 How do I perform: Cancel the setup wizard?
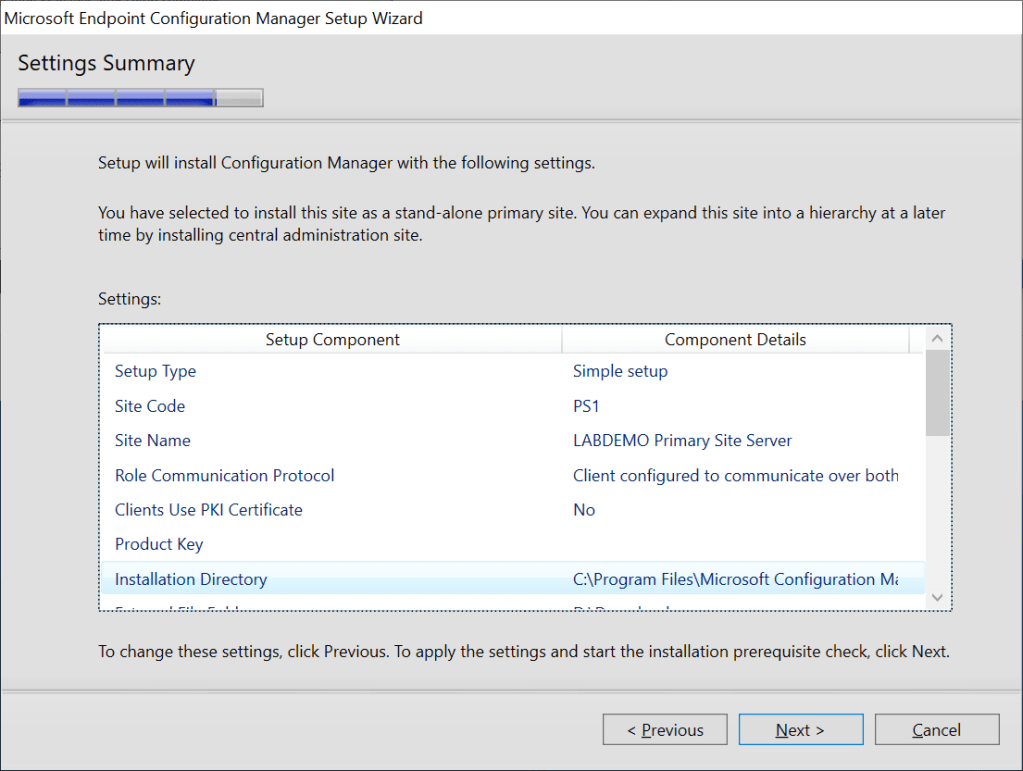point(936,730)
